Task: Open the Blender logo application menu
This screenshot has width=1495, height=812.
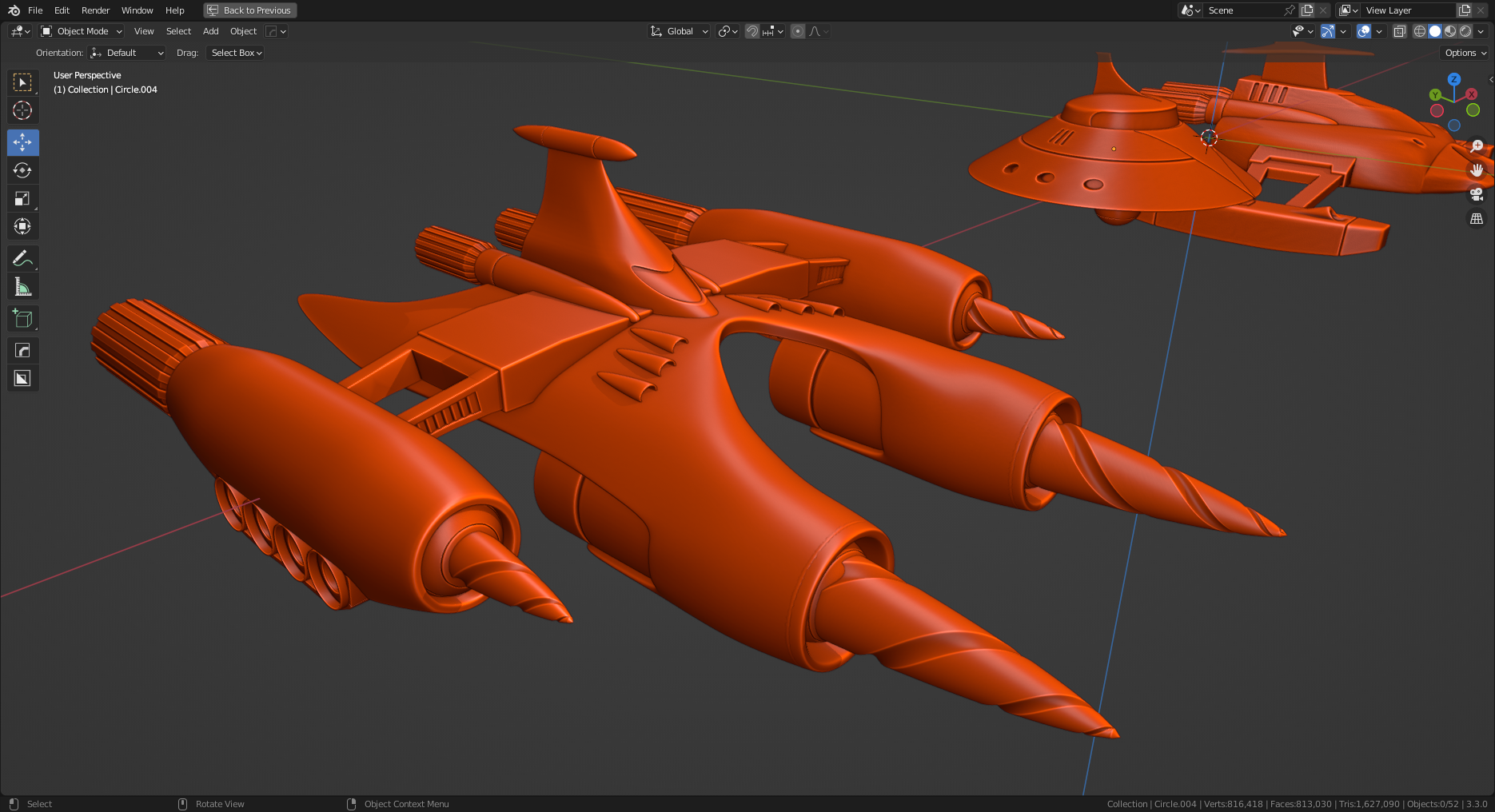Action: (14, 10)
